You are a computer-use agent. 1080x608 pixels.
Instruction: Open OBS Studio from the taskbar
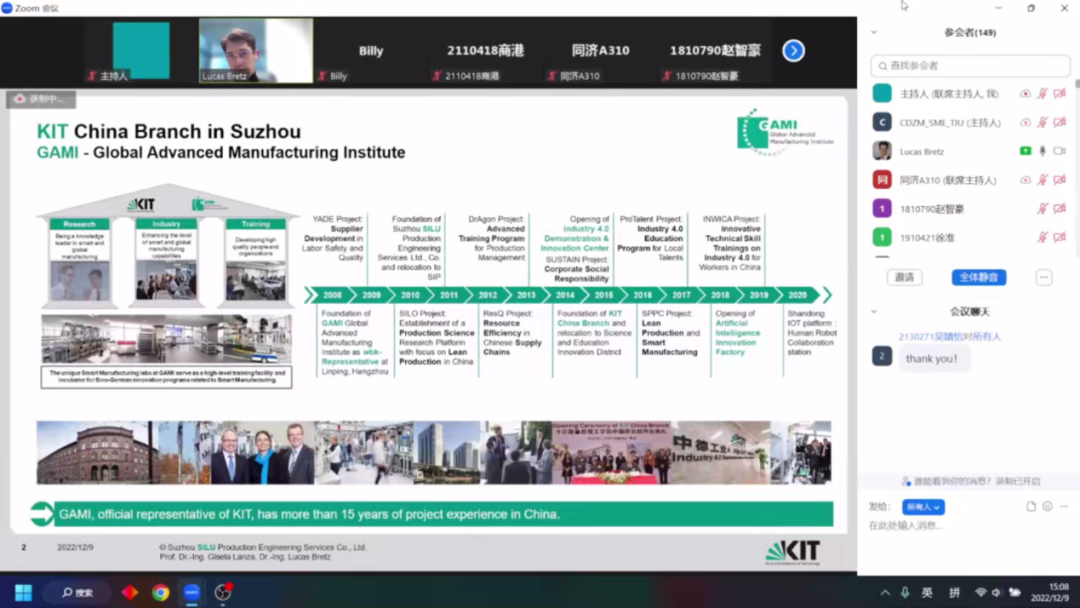[x=223, y=592]
